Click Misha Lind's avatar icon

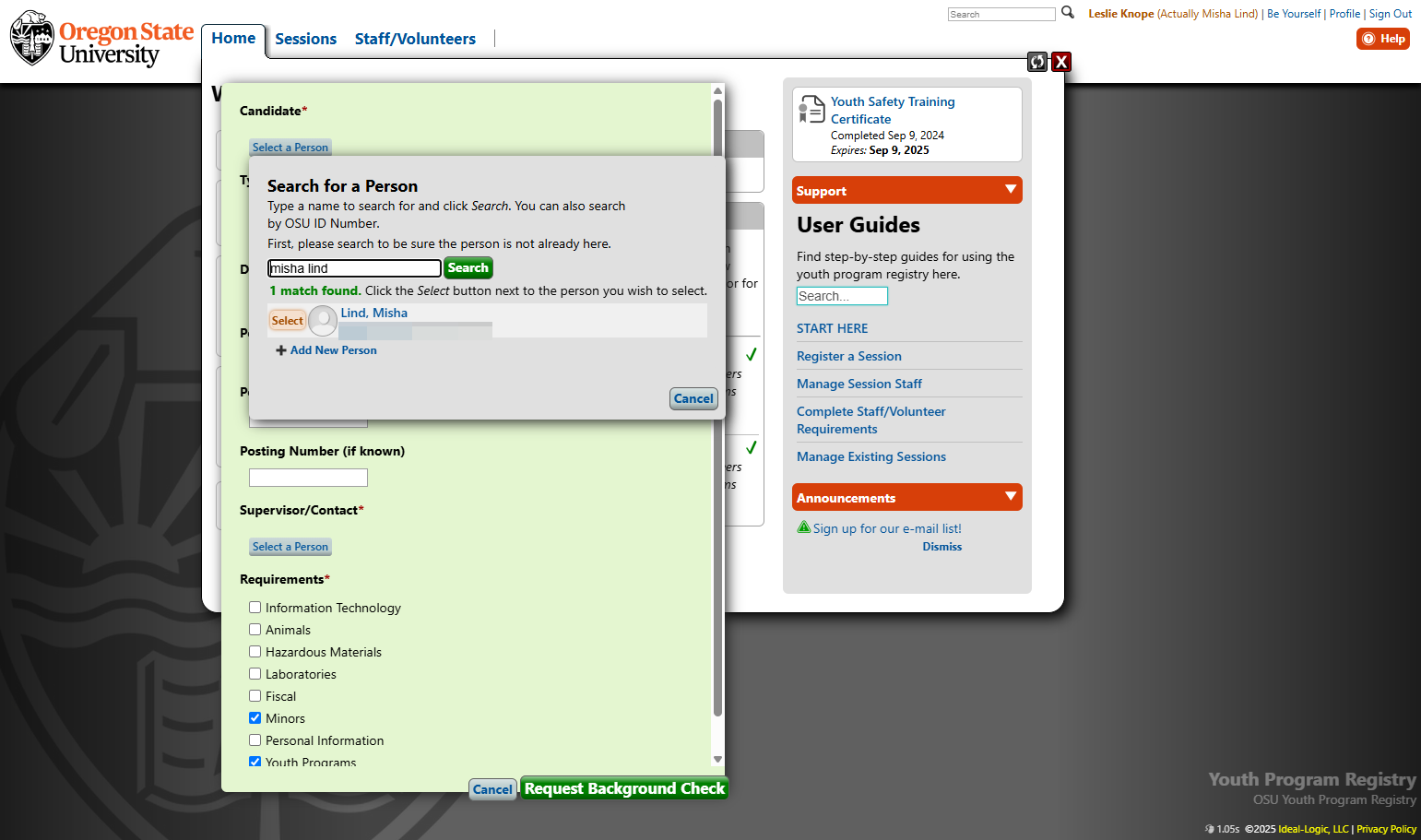[323, 321]
